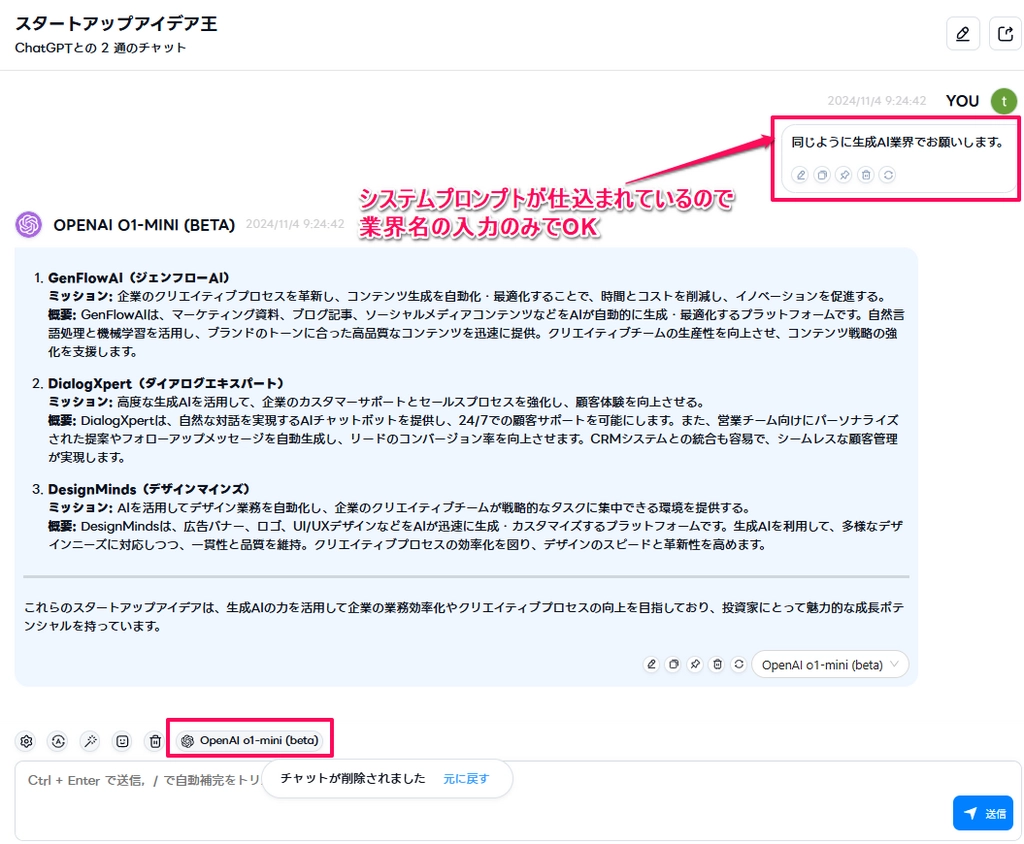Click the magic wand prompt icon
The height and width of the screenshot is (844, 1024).
(90, 741)
